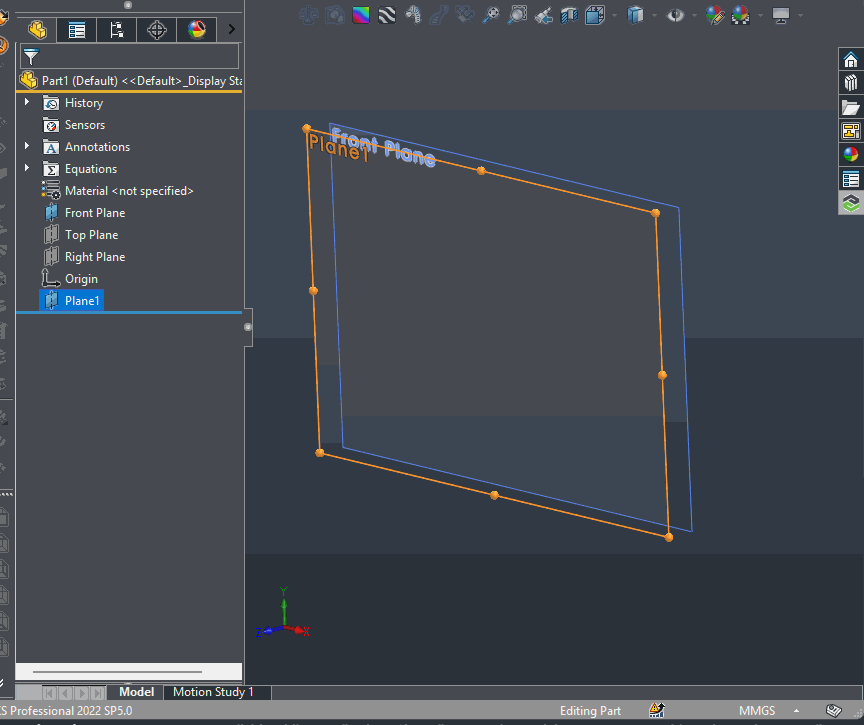Open the MMGS unit system dropdown
Screen dimensions: 864x725
[756, 711]
